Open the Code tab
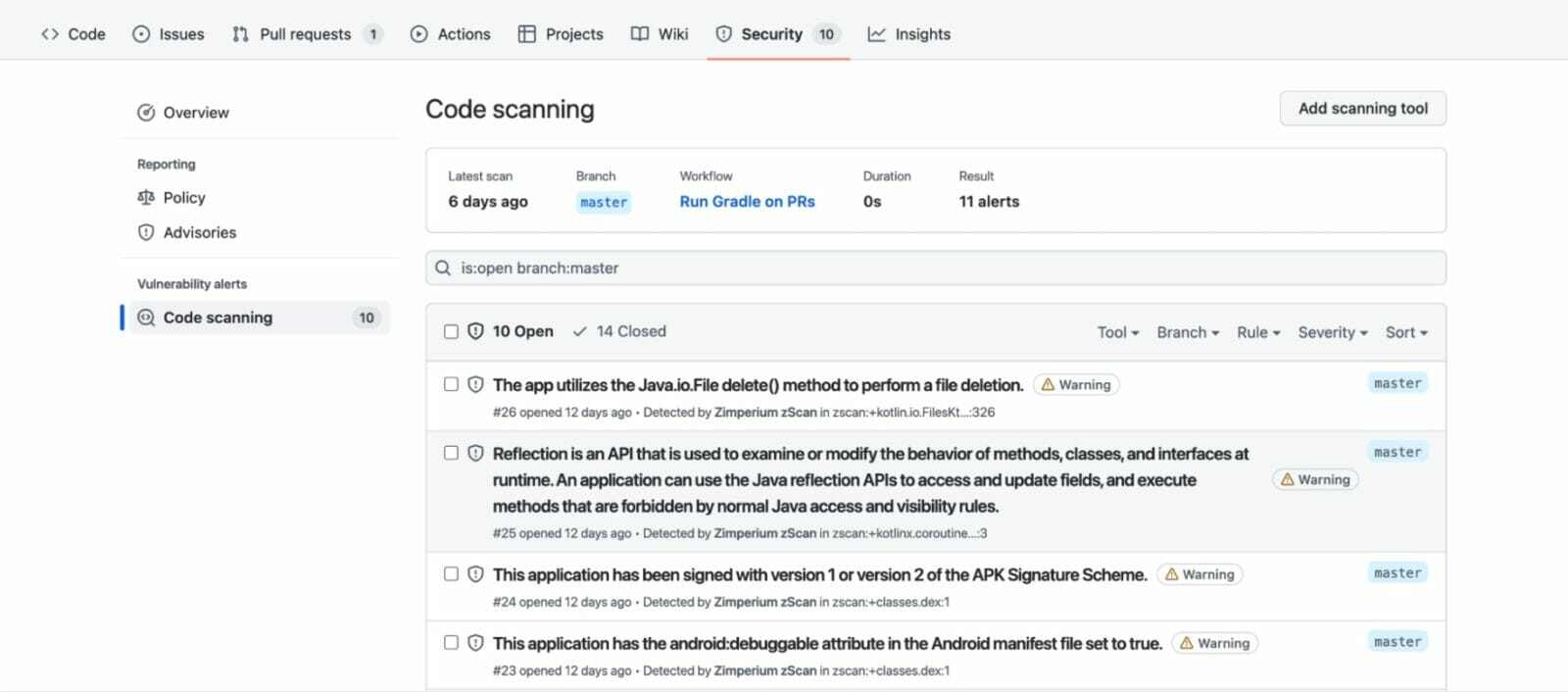Viewport: 1568px width, 692px height. click(x=73, y=34)
